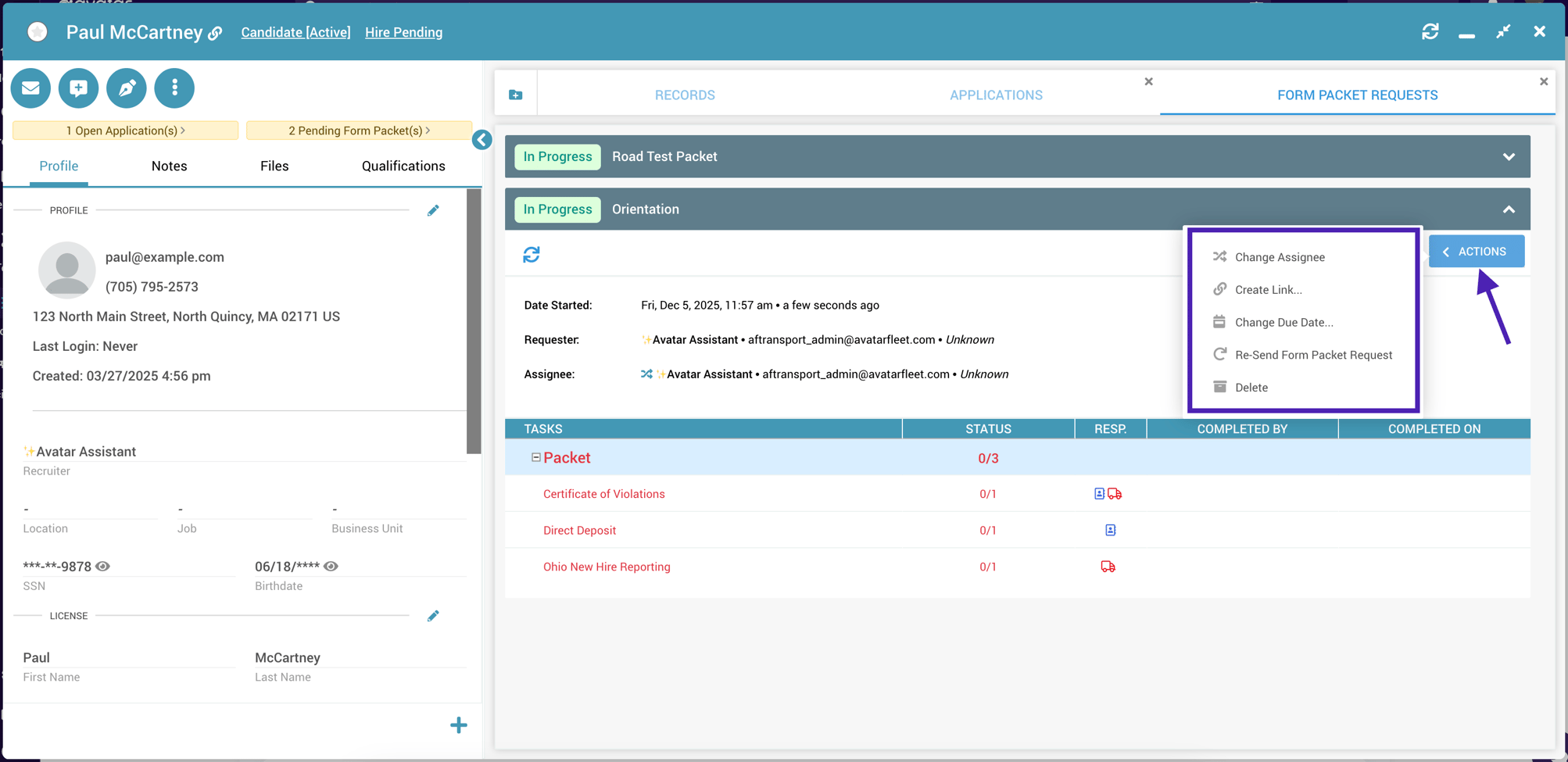Click the 2 Pending Form Packet(s) banner

(x=359, y=131)
